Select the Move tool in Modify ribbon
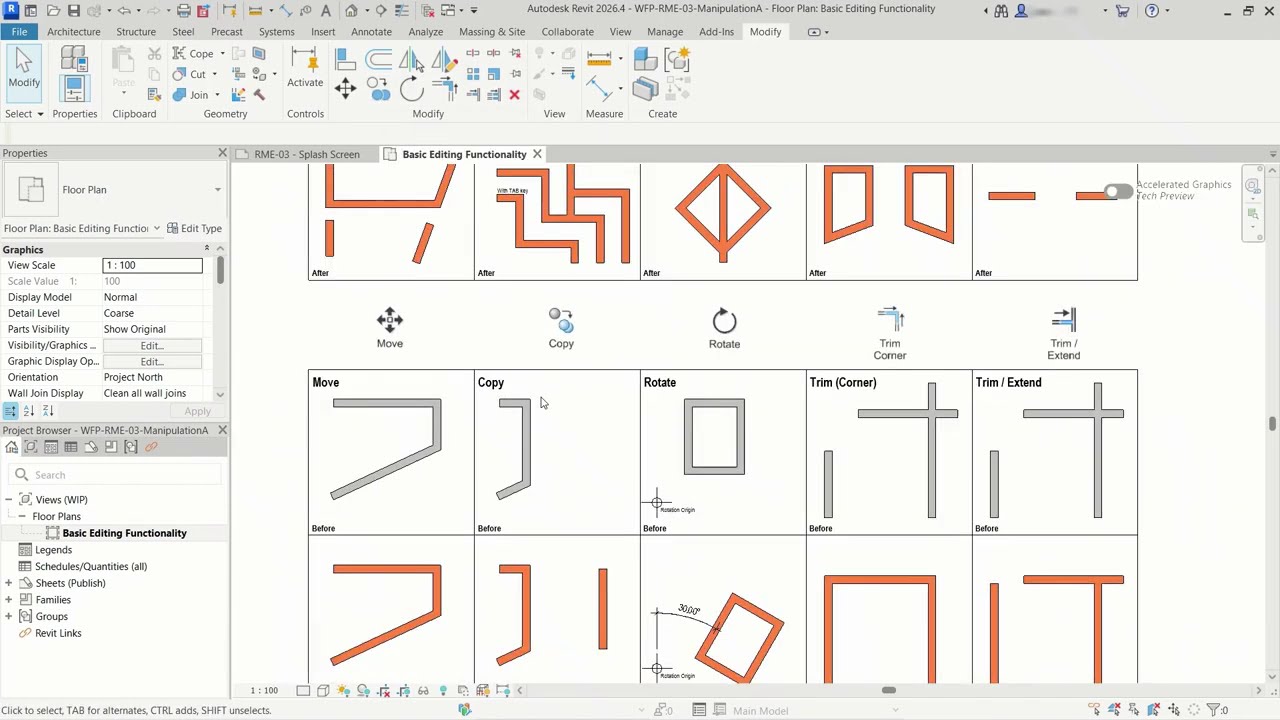This screenshot has width=1280, height=720. click(x=345, y=90)
